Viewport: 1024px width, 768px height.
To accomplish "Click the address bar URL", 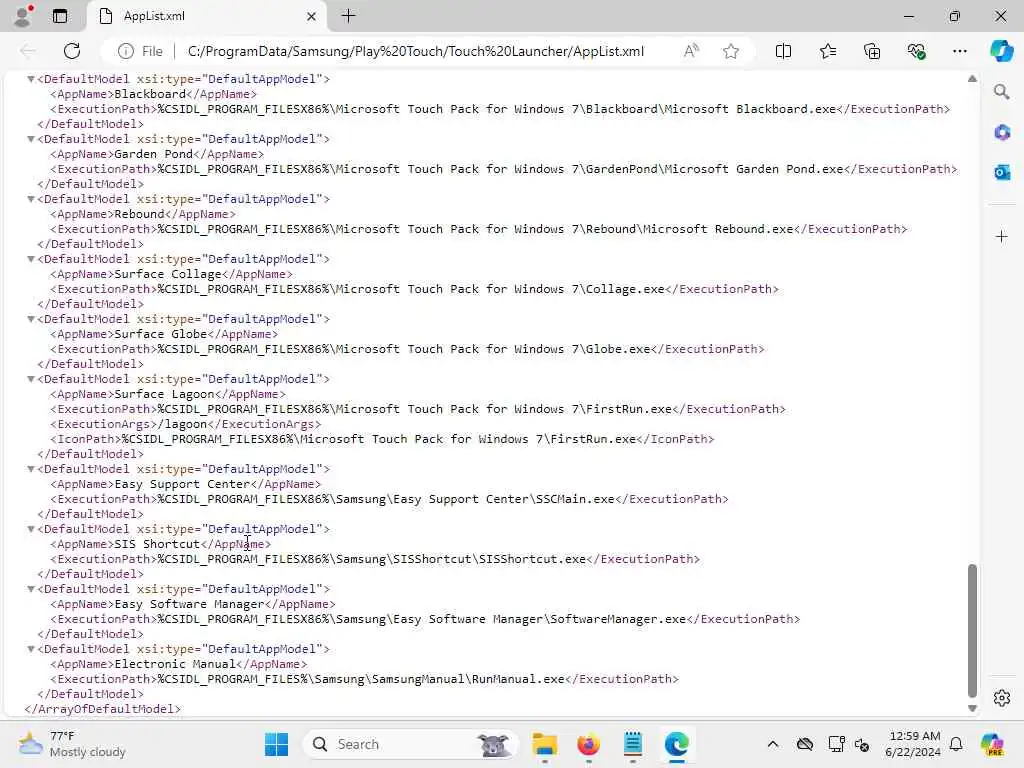I will point(415,51).
